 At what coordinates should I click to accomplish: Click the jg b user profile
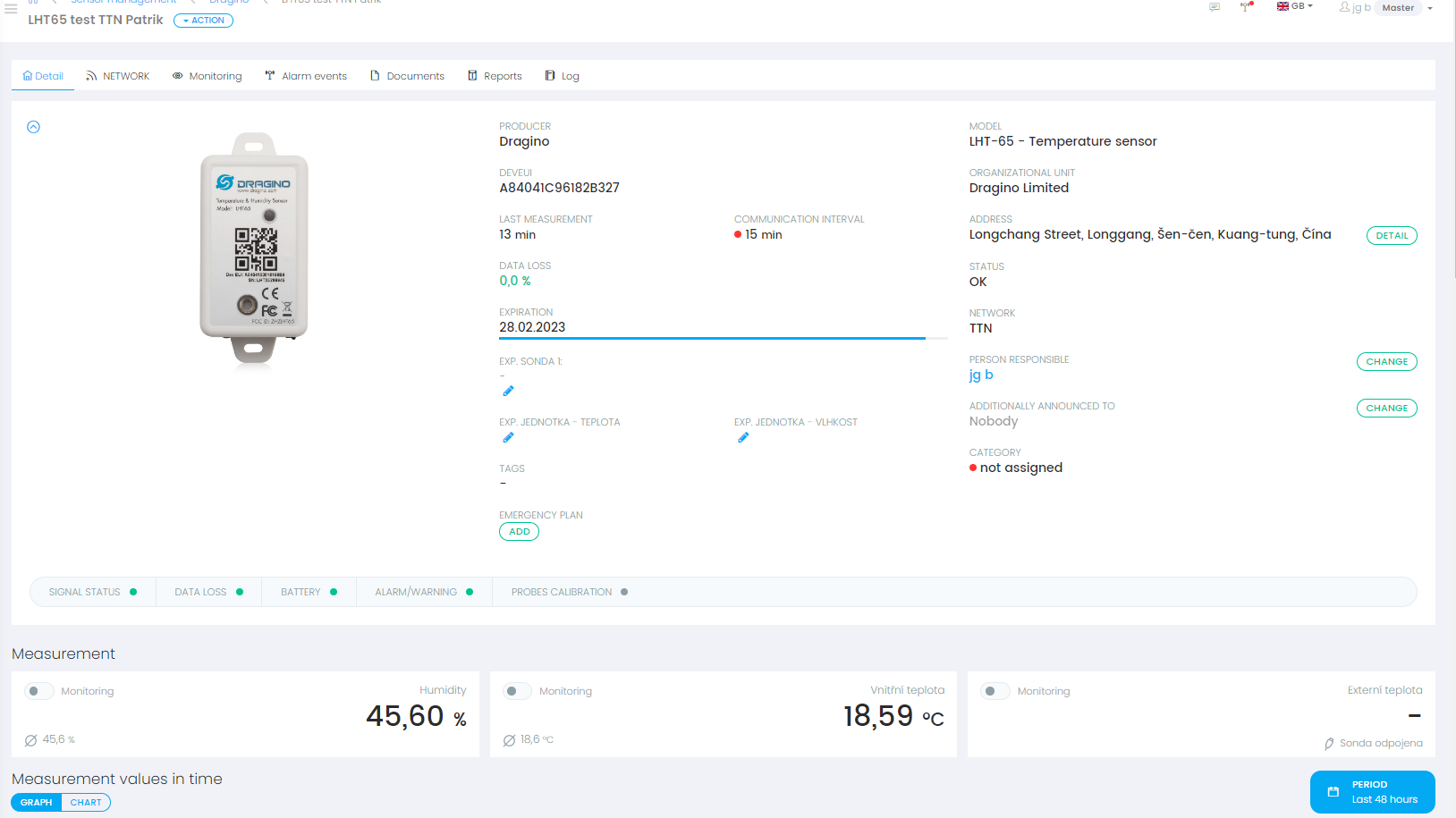1354,7
